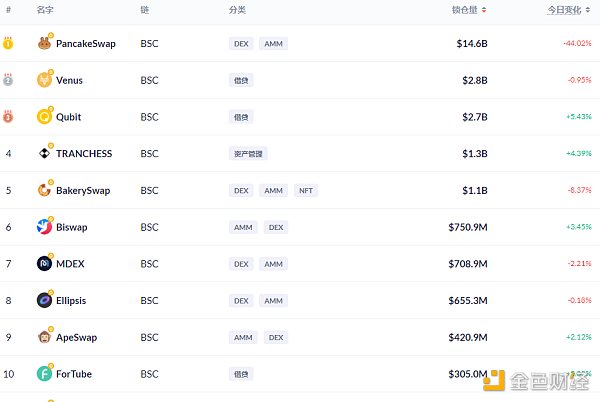Open the PancakeSwap bunny logo icon
600x402 pixels.
(x=44, y=43)
